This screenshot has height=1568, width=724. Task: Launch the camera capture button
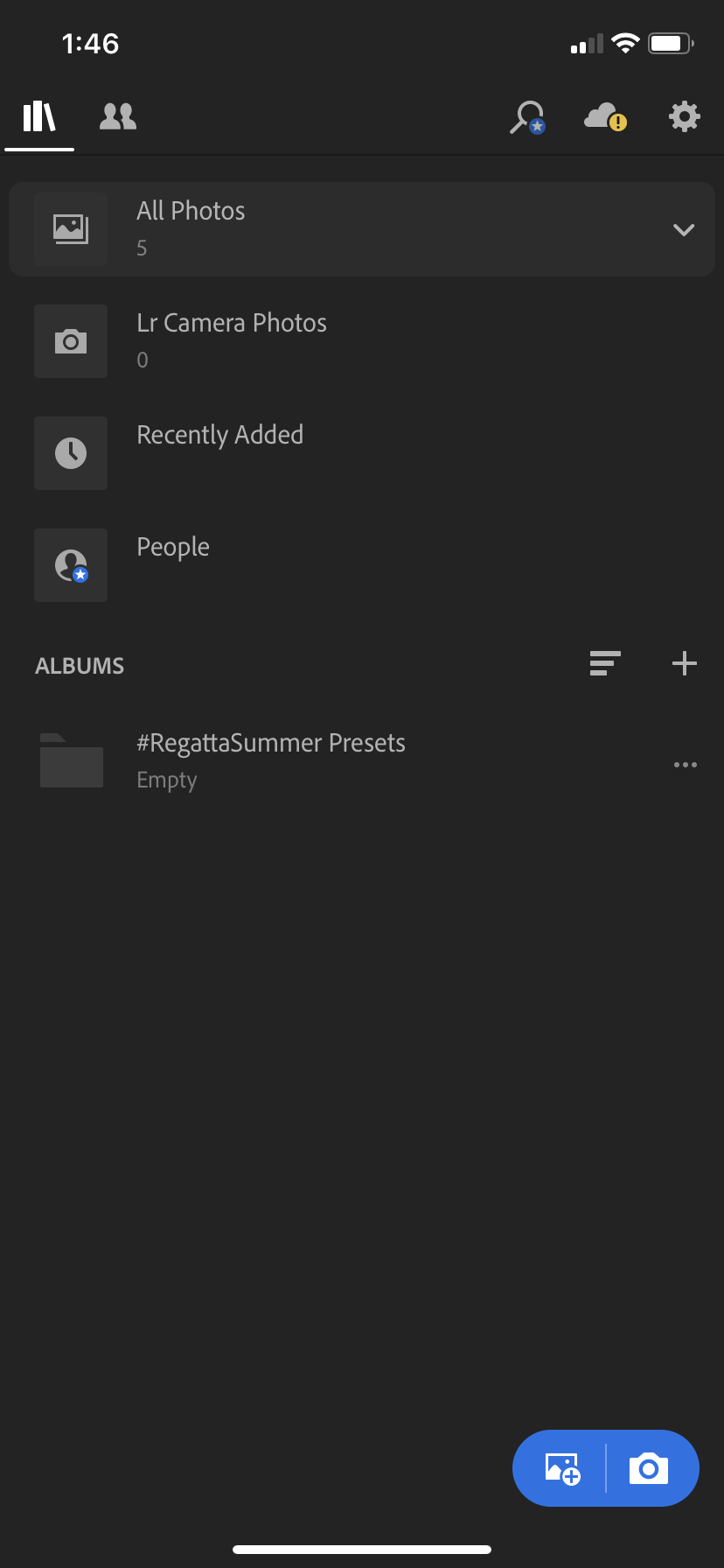click(649, 1468)
